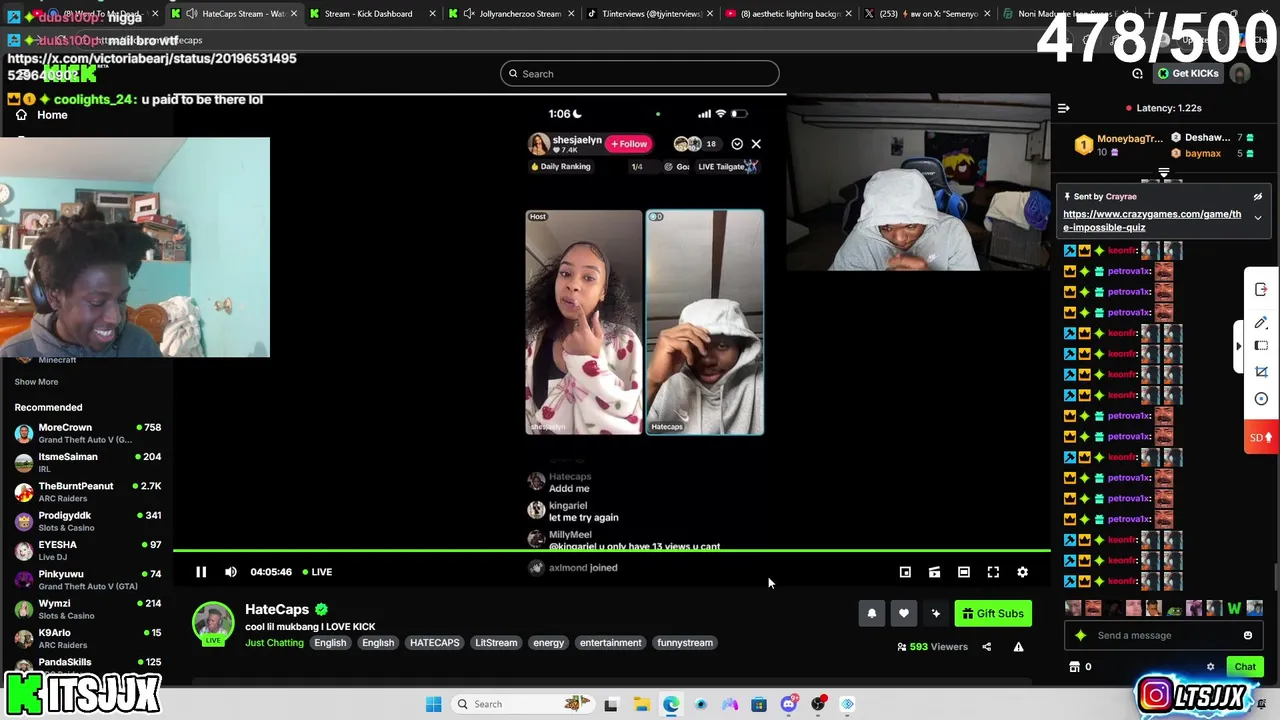The image size is (1280, 720).
Task: Open recommended channel Wymzi
Action: pyautogui.click(x=88, y=609)
